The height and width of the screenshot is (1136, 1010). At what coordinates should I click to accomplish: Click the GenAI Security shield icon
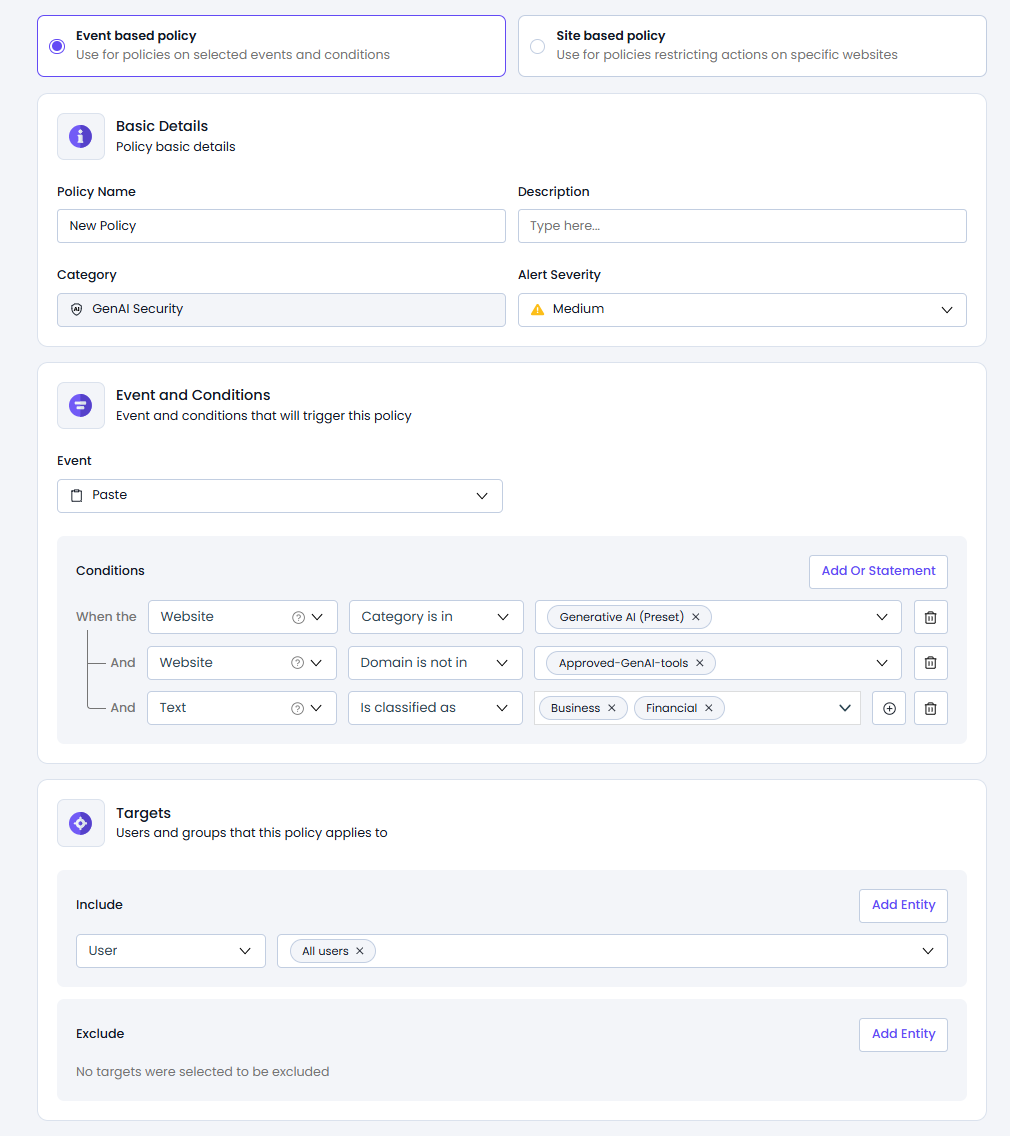77,309
